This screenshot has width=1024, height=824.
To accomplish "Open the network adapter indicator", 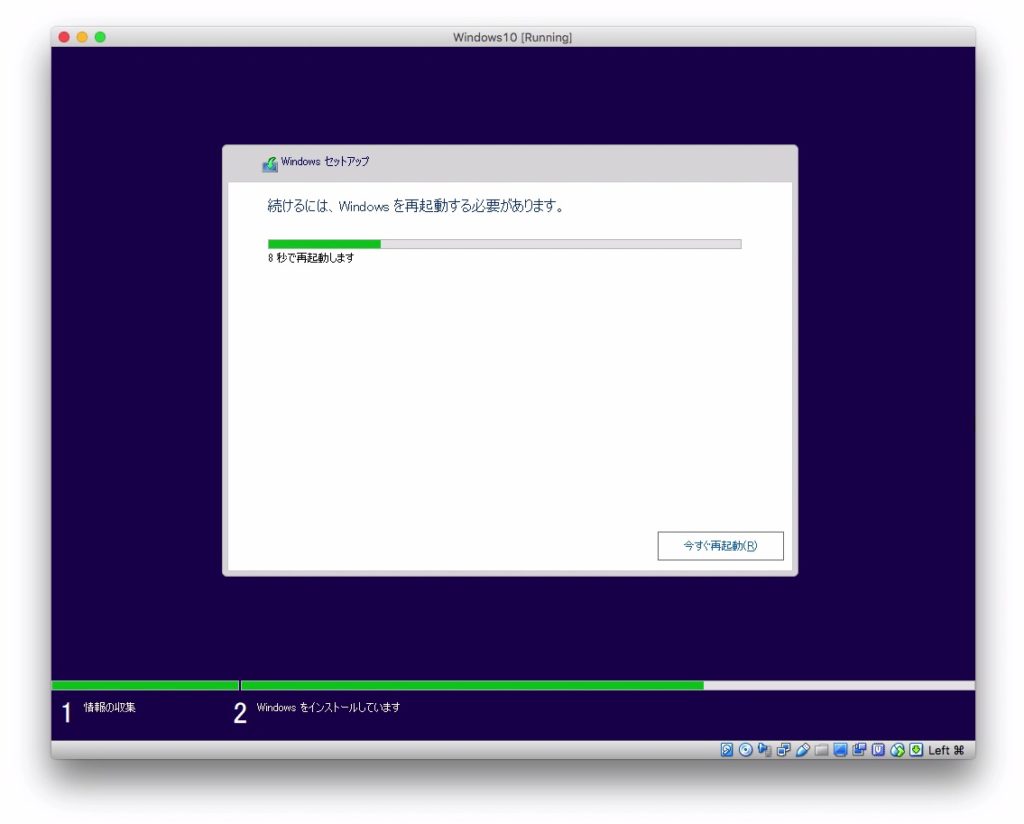I will 783,750.
